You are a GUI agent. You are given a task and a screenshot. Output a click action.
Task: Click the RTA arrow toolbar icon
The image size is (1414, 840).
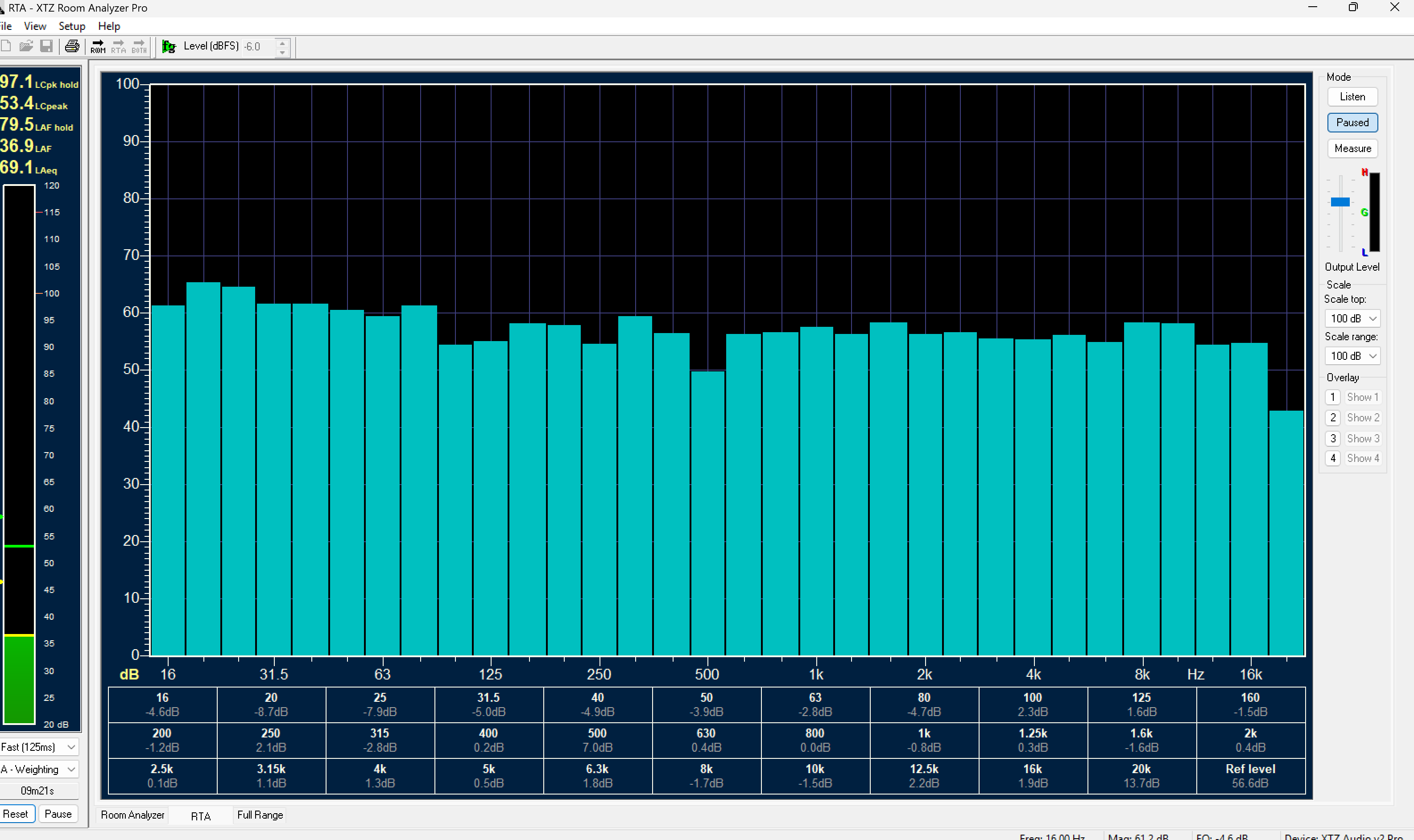coord(118,46)
